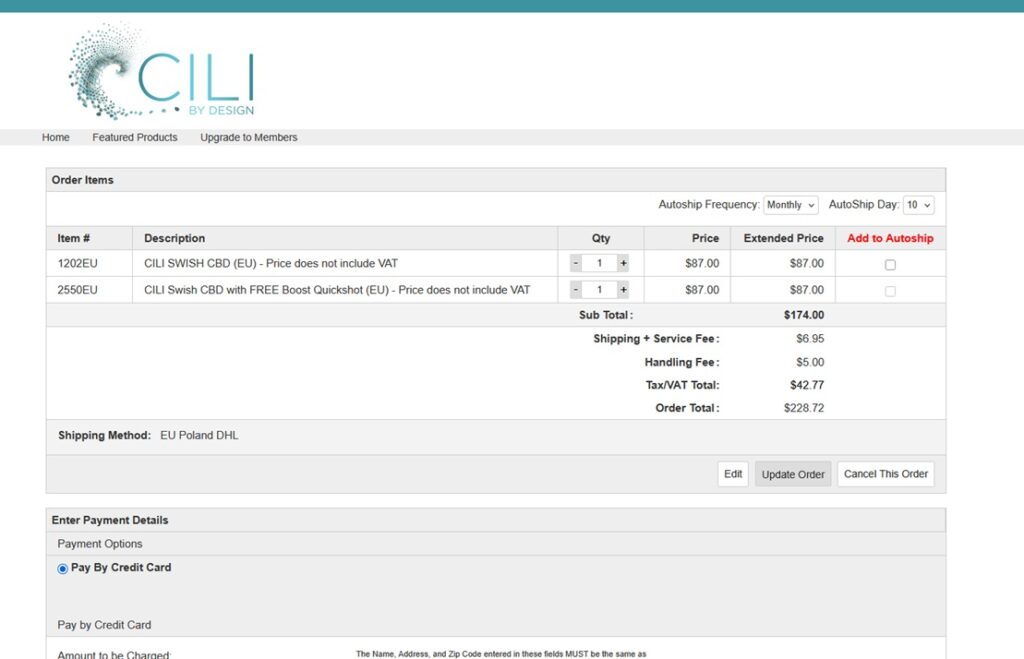The image size is (1024, 659).
Task: Click the Payment Options label
Action: [100, 543]
